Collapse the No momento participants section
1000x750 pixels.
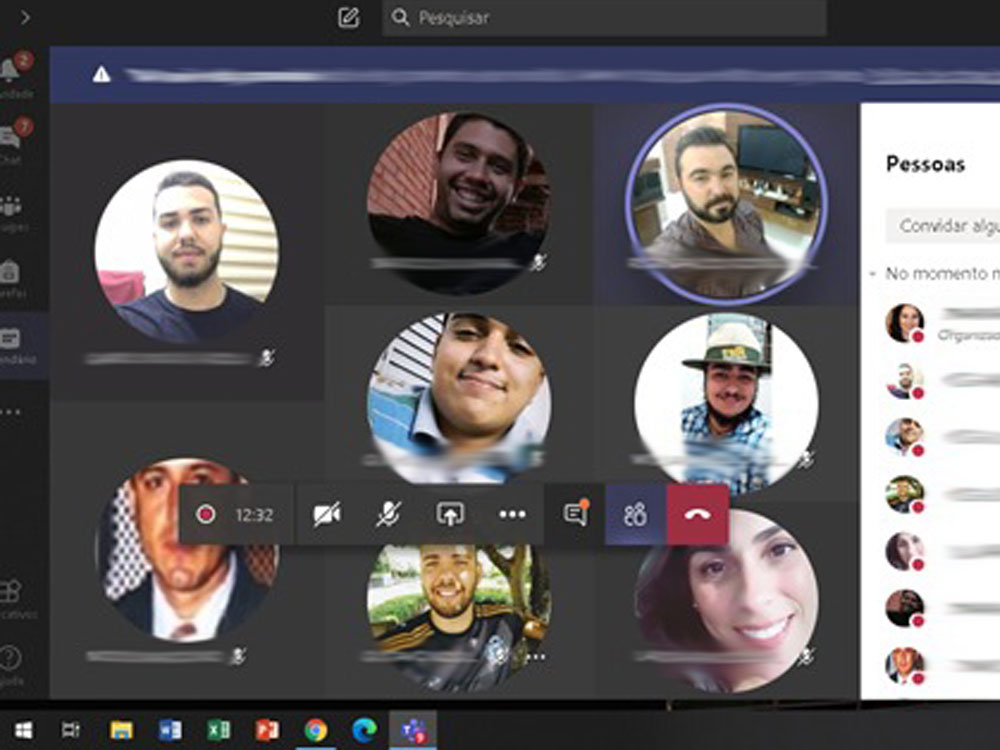click(872, 274)
